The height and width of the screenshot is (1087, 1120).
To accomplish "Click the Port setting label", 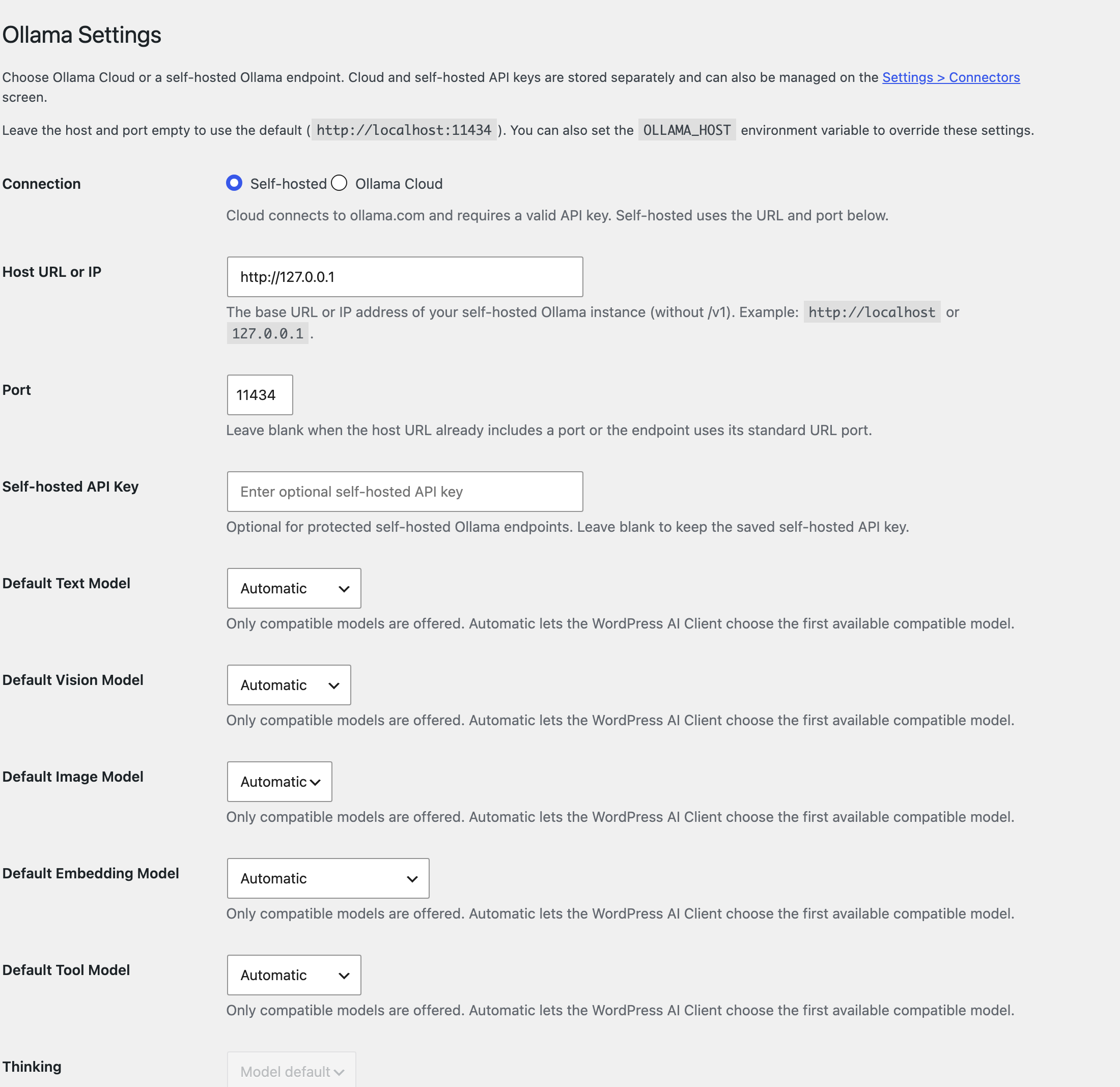I will (17, 390).
